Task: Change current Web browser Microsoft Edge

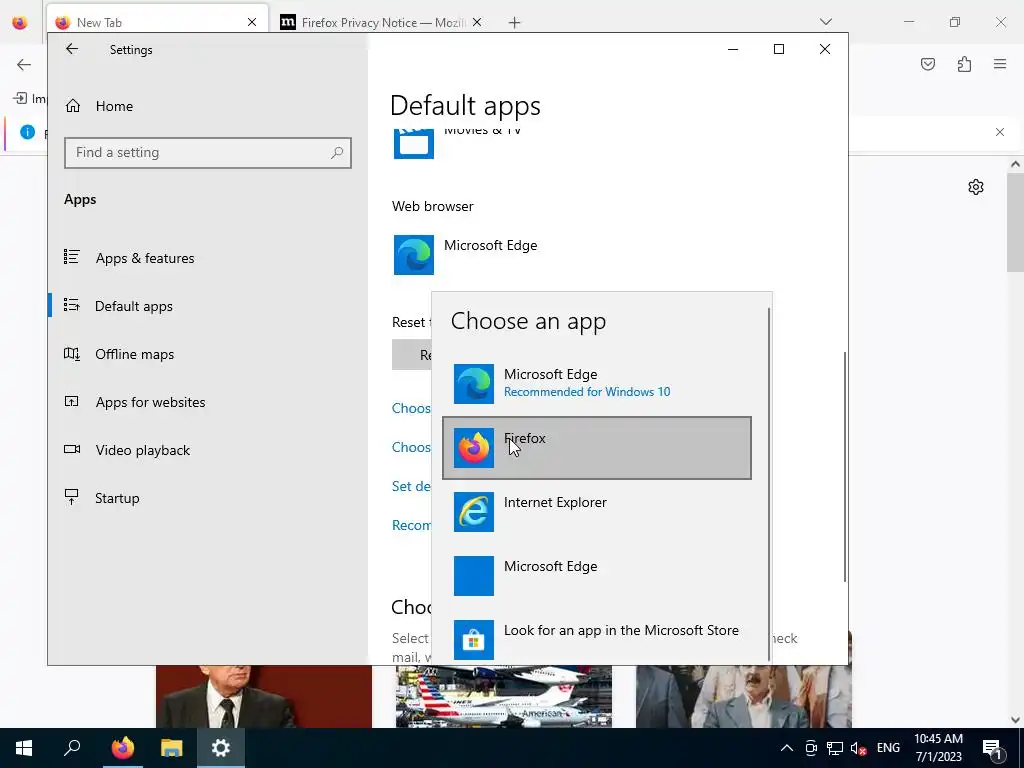Action: (x=466, y=255)
